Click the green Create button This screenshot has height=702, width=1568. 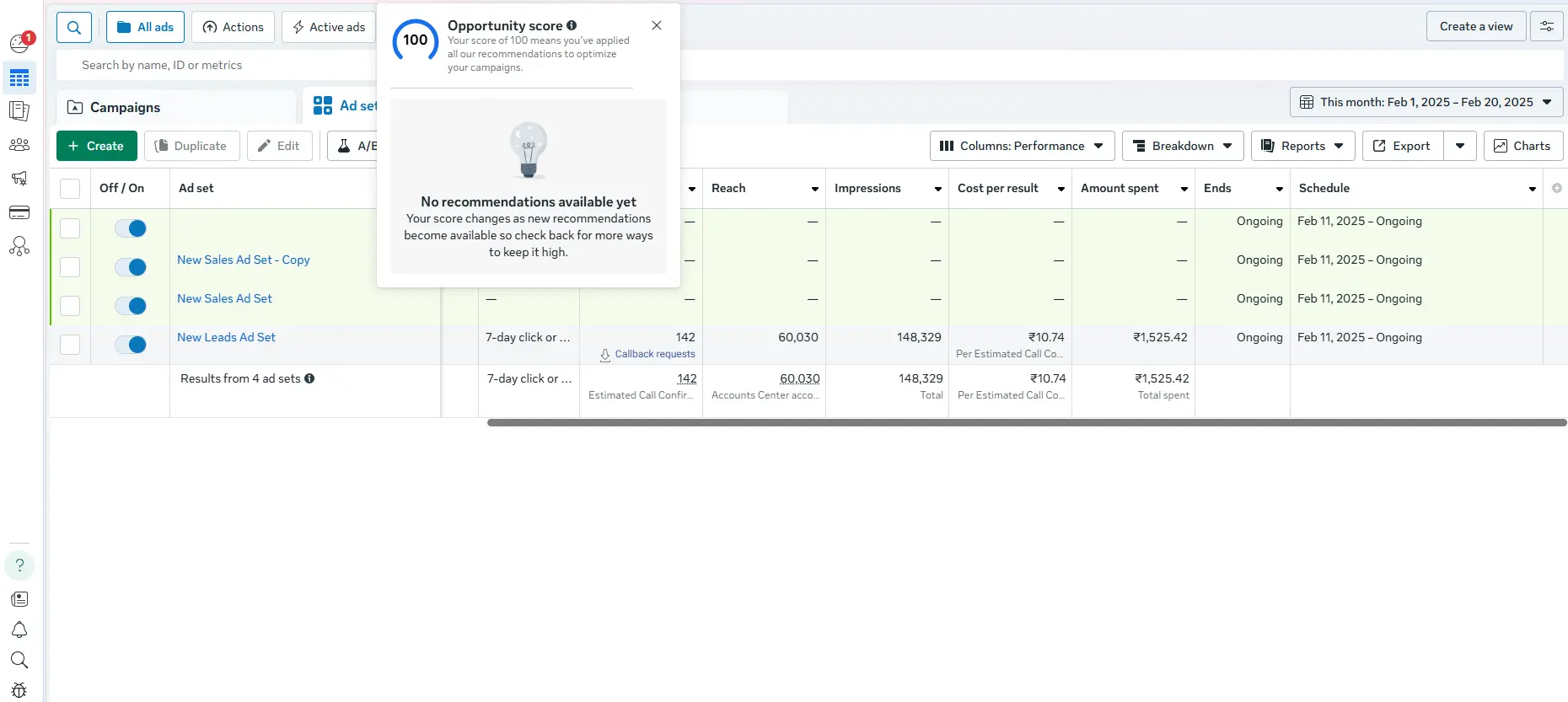(96, 146)
